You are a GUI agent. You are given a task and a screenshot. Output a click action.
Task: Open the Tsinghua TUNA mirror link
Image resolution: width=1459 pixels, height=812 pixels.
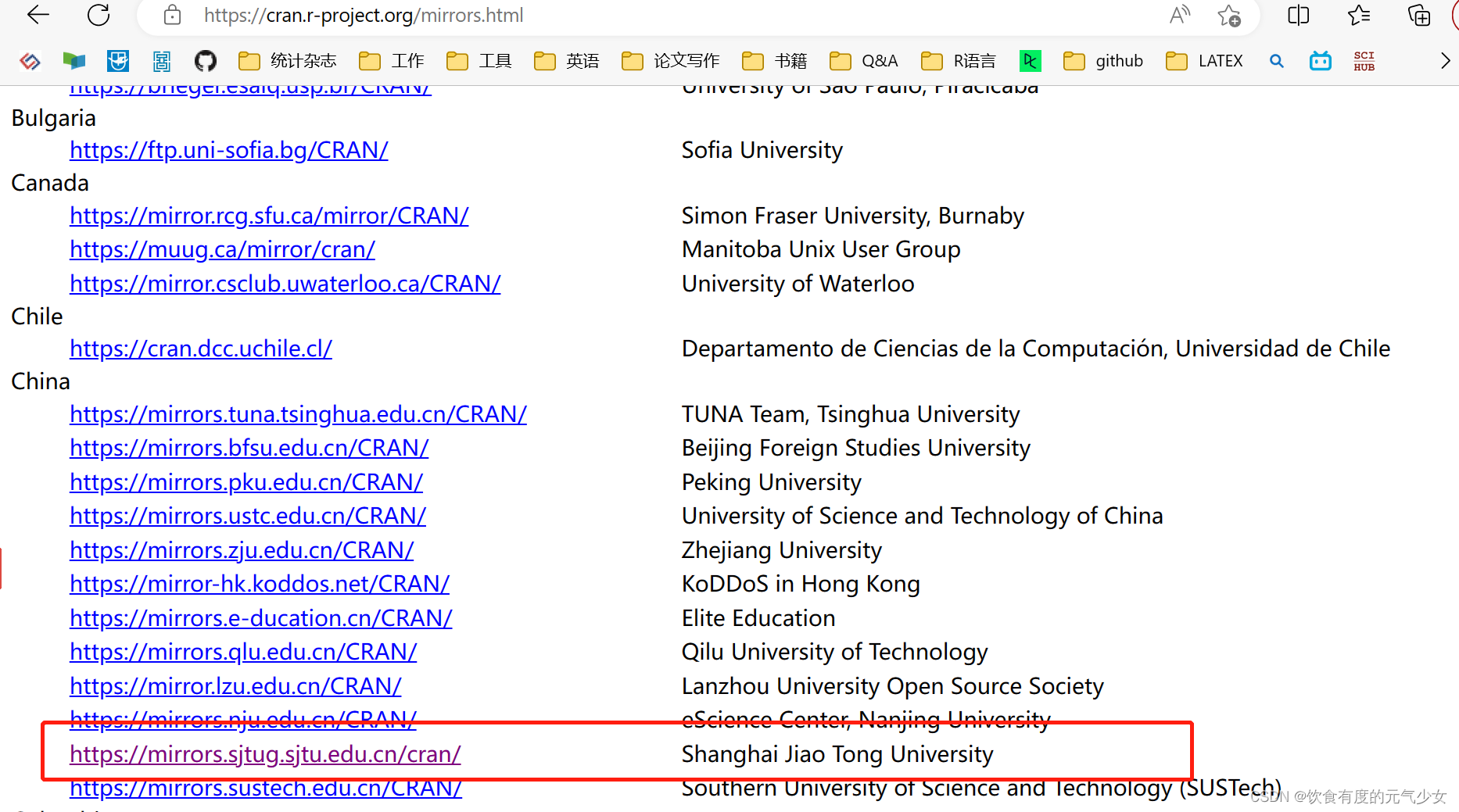click(298, 414)
